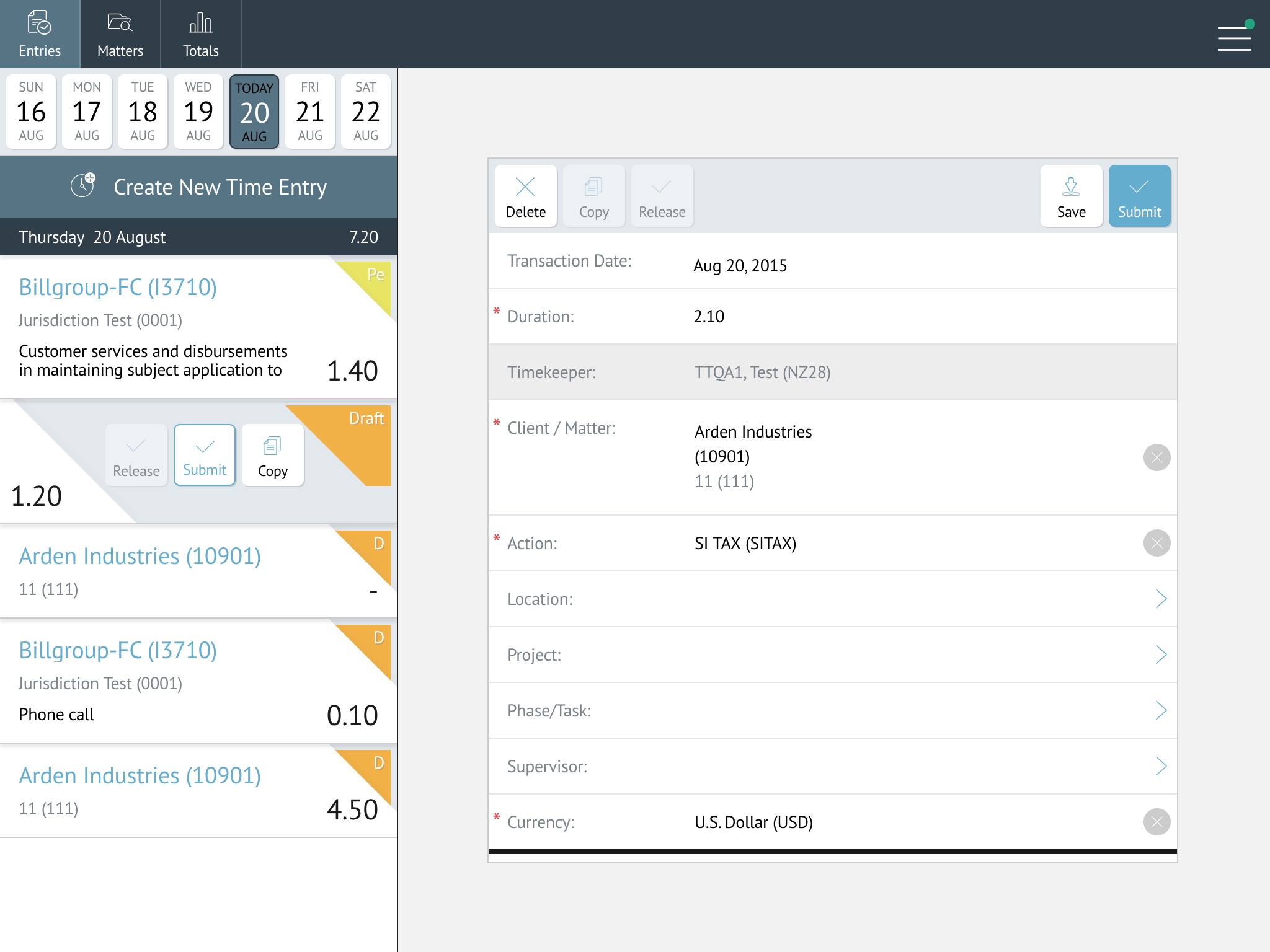Viewport: 1270px width, 952px height.
Task: Submit the 1.20 draft entry
Action: 205,455
